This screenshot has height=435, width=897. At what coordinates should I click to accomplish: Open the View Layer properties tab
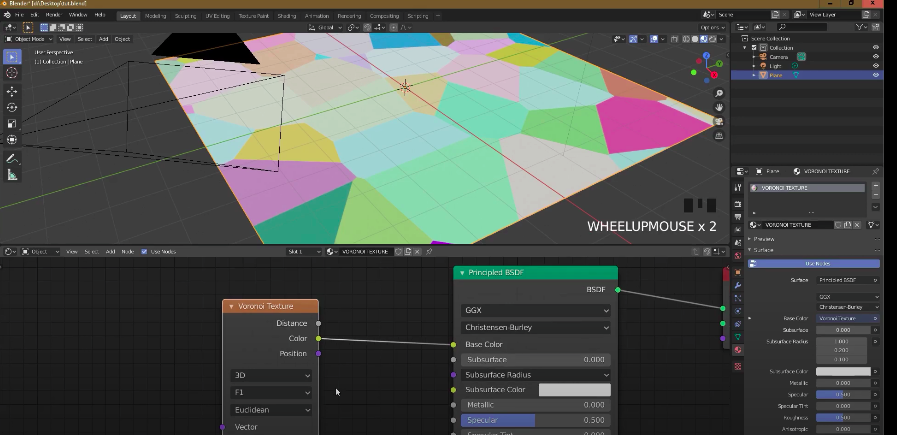pyautogui.click(x=738, y=230)
